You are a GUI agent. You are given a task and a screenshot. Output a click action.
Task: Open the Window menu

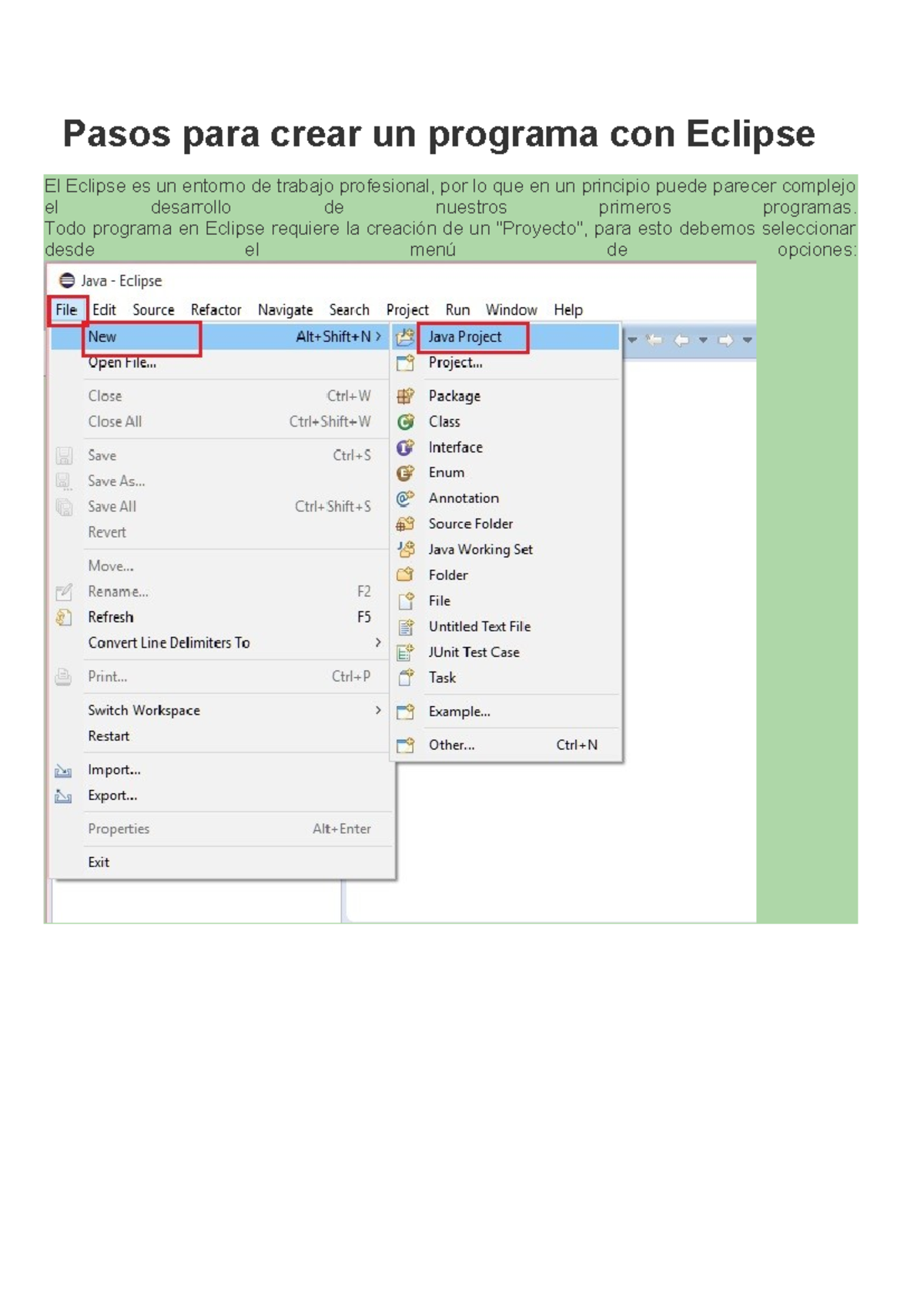tap(511, 310)
